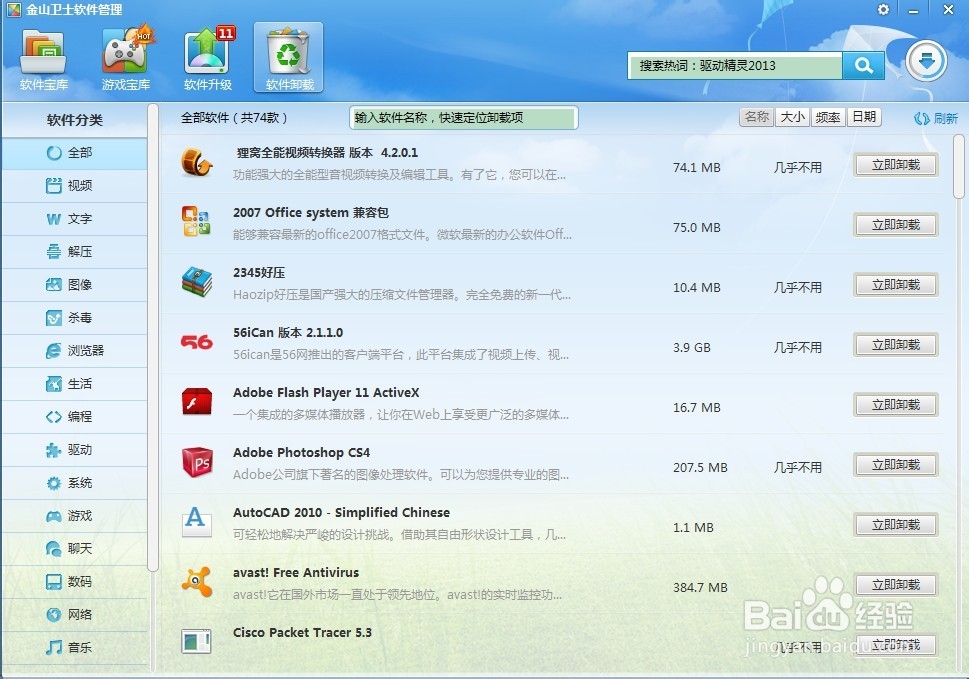Click the Cisco Packet Tracer icon

coord(197,641)
